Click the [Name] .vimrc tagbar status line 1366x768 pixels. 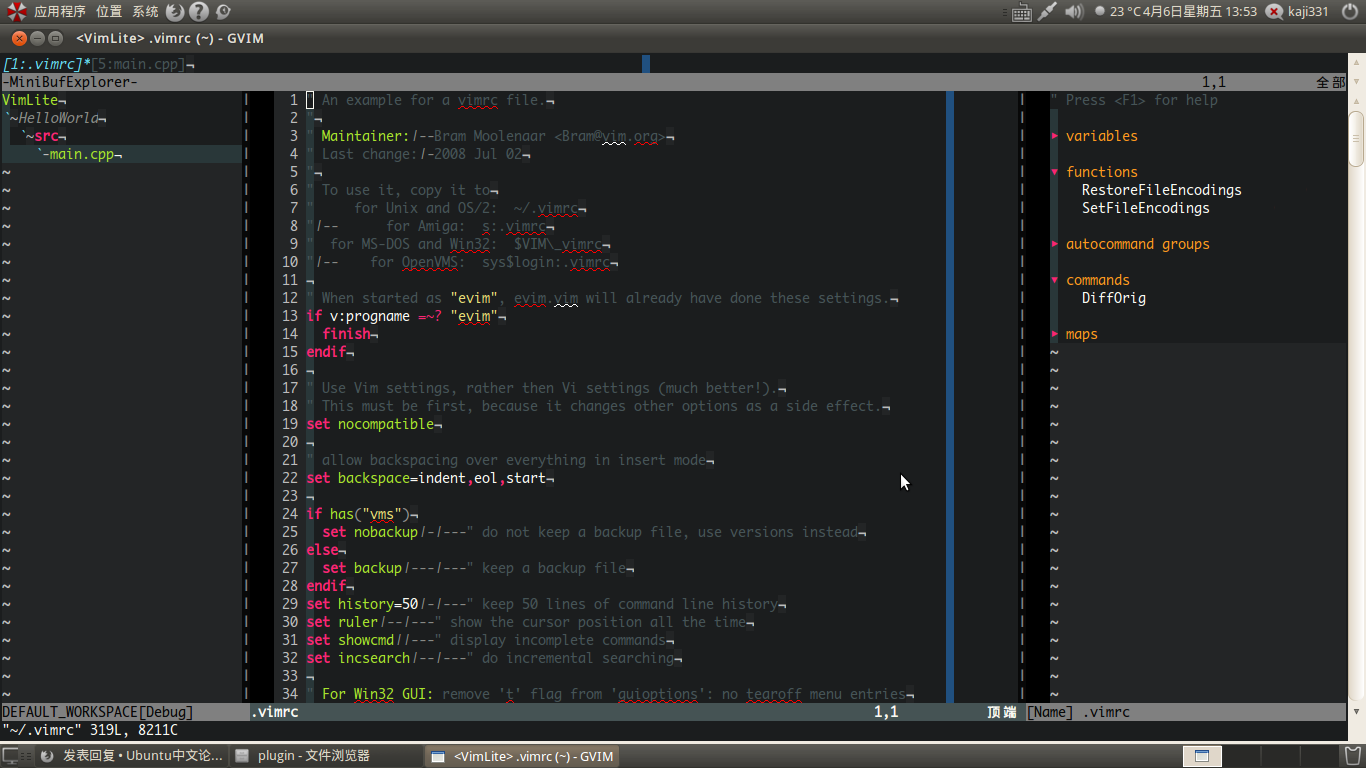(x=1186, y=712)
